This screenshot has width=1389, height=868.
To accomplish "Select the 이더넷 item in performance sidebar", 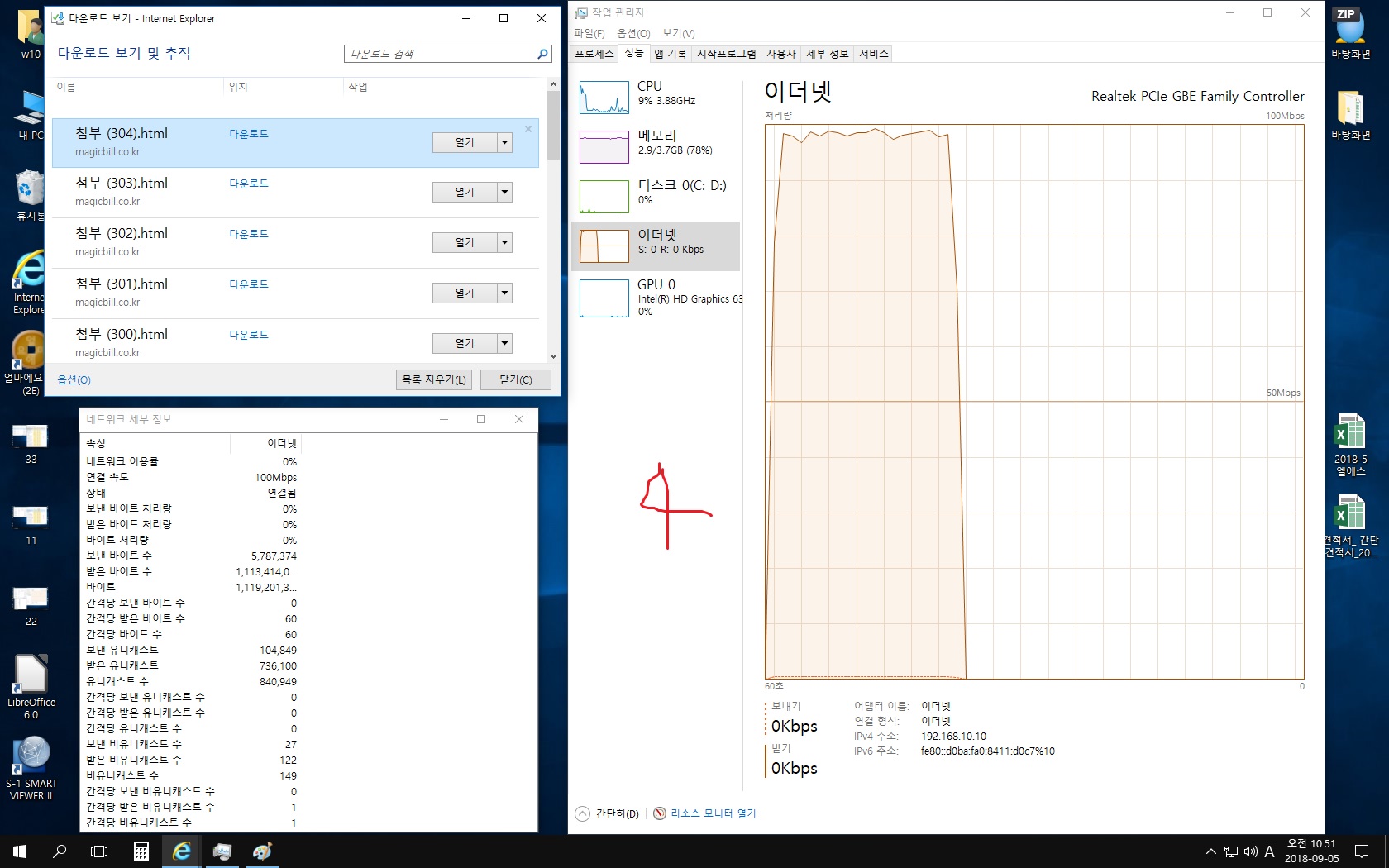I will [656, 246].
